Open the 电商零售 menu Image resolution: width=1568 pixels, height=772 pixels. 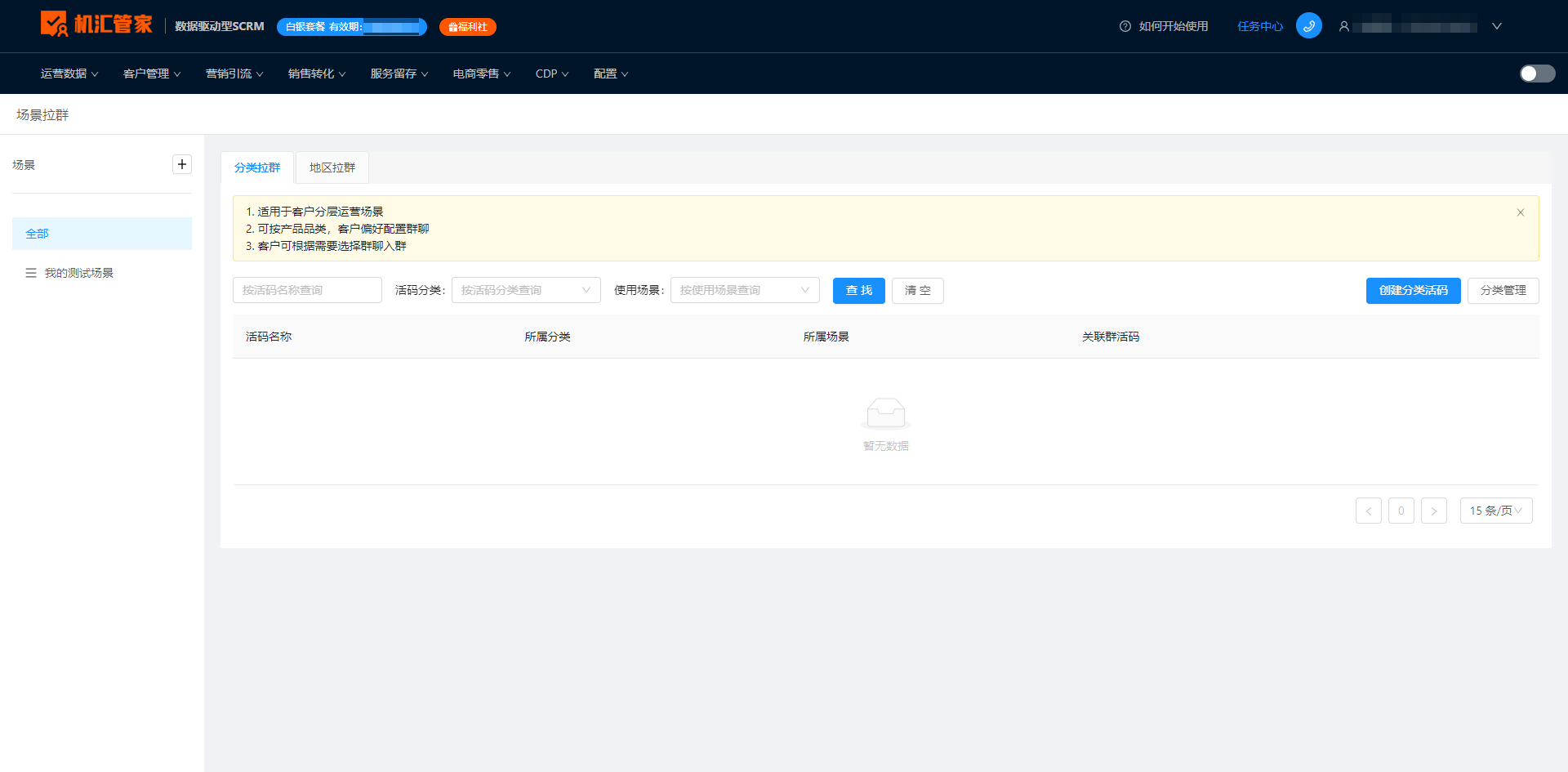point(482,74)
